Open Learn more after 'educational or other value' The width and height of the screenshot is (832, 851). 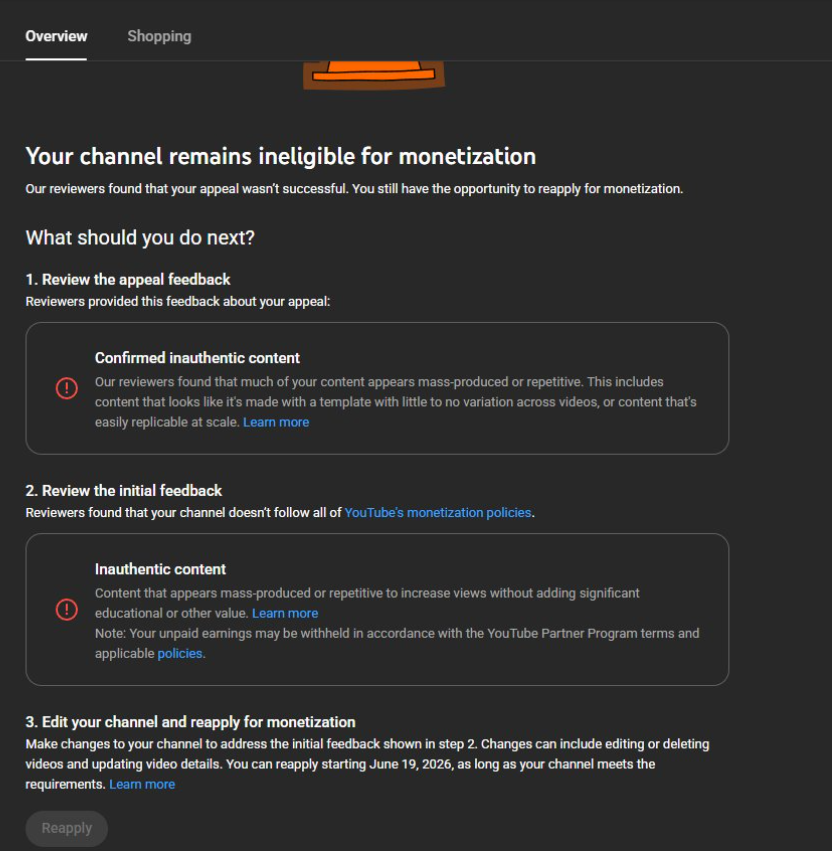pyautogui.click(x=285, y=613)
